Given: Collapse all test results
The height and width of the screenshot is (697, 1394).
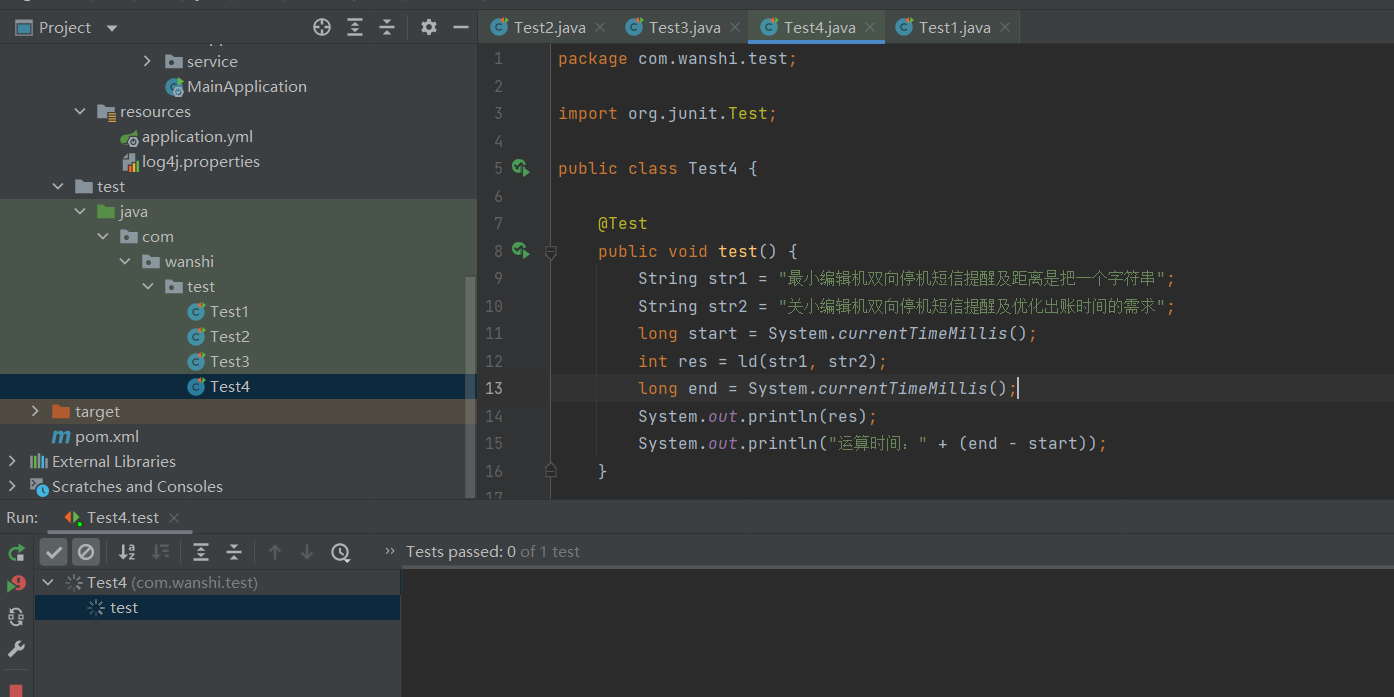Looking at the screenshot, I should pos(234,552).
